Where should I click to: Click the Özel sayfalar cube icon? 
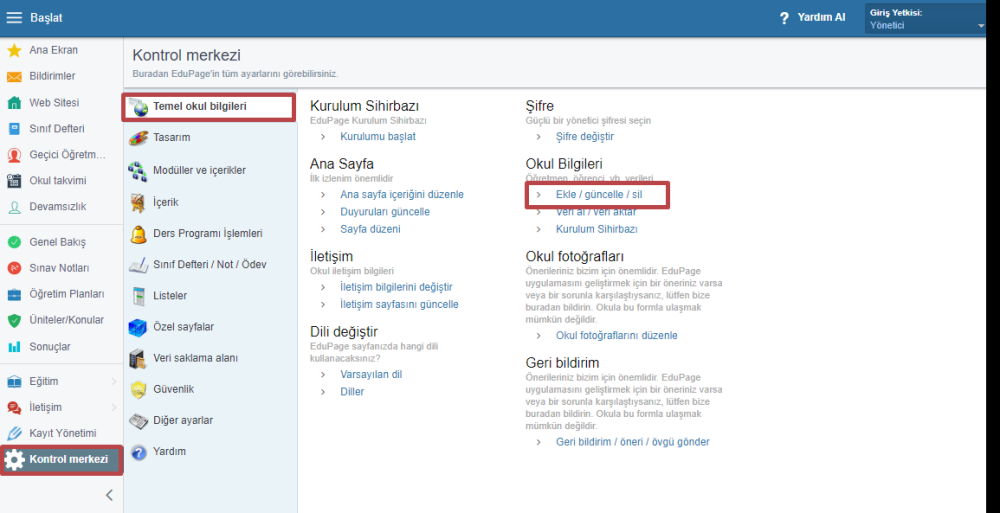pos(138,327)
